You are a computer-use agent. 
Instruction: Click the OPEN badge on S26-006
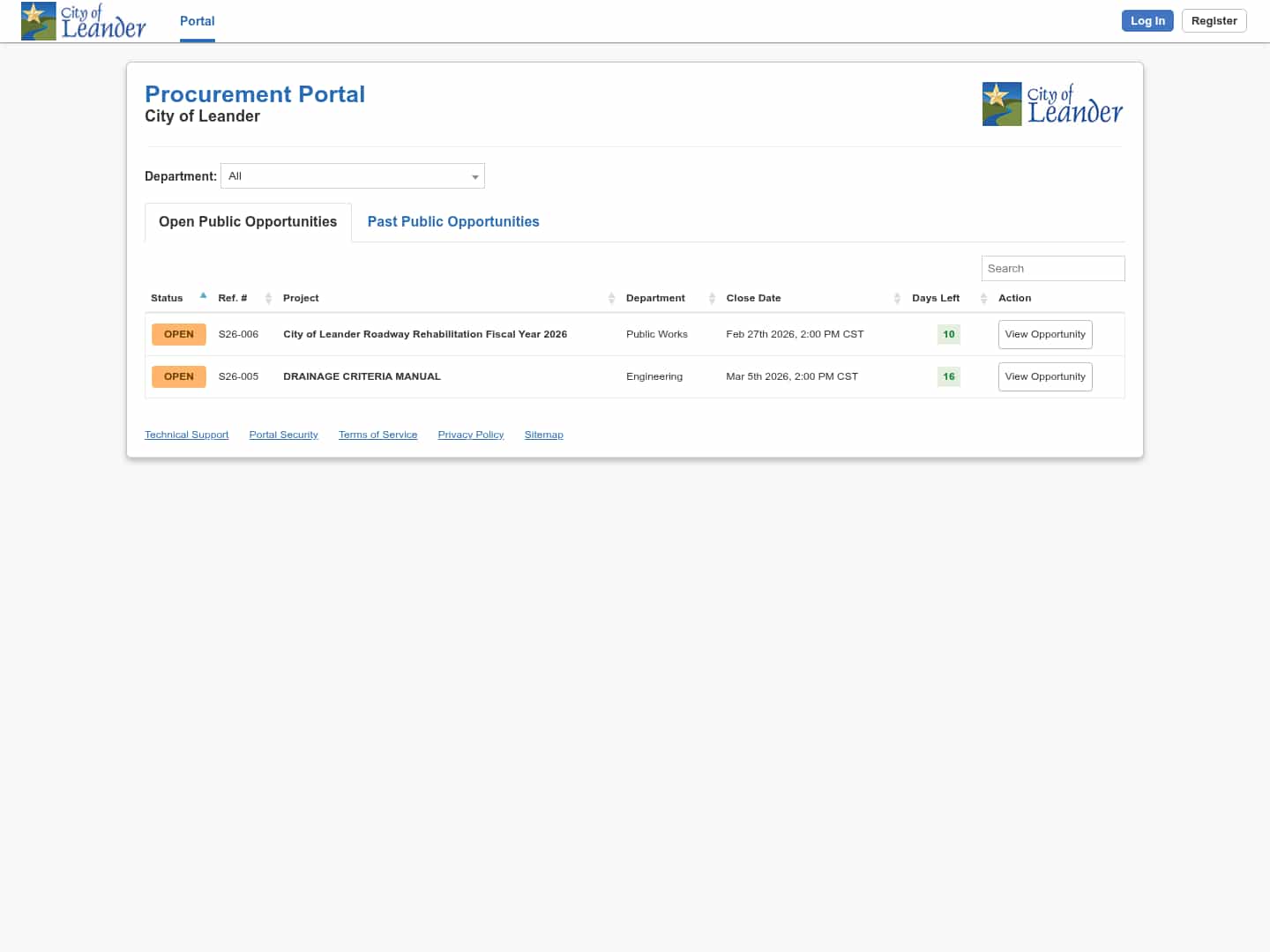click(x=178, y=334)
